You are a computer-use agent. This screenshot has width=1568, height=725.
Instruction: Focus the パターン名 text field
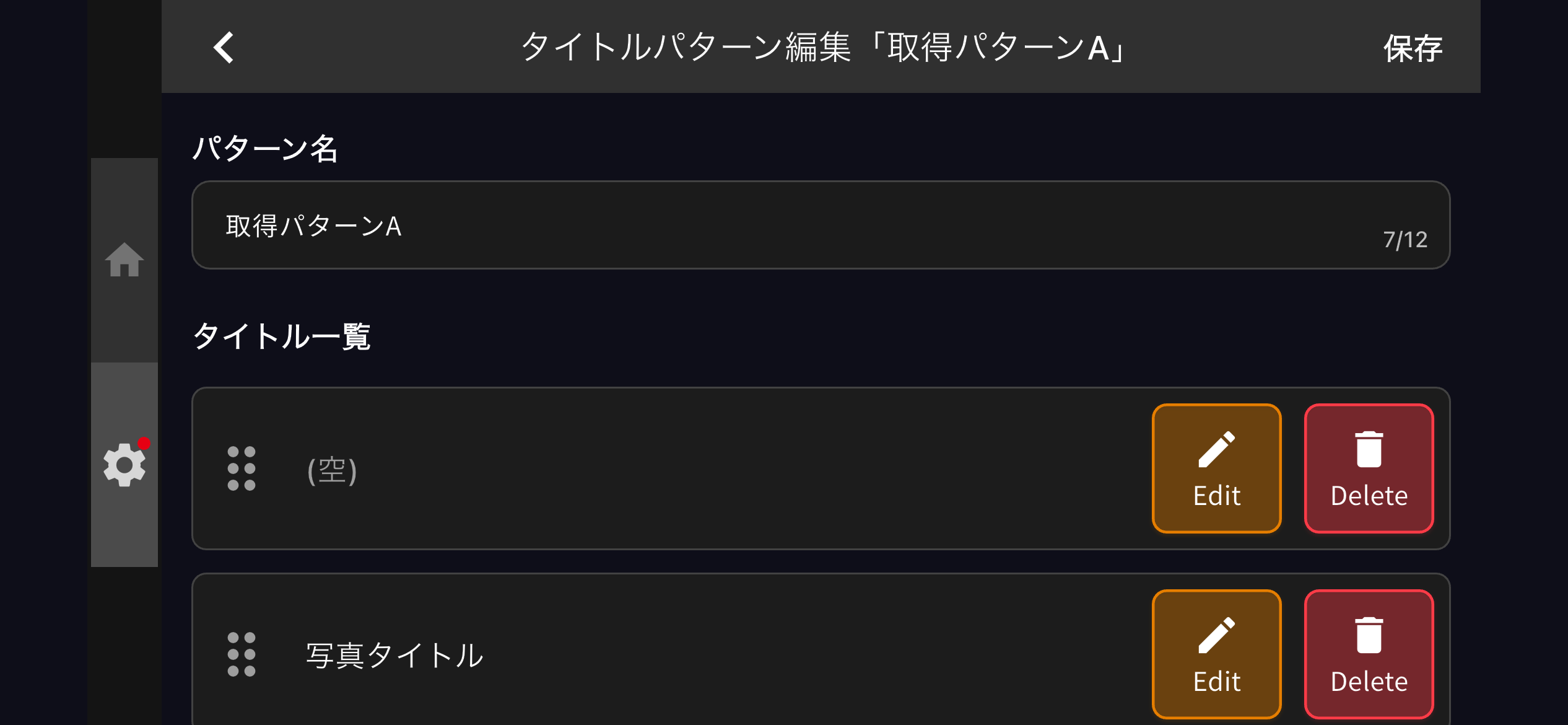click(x=743, y=225)
